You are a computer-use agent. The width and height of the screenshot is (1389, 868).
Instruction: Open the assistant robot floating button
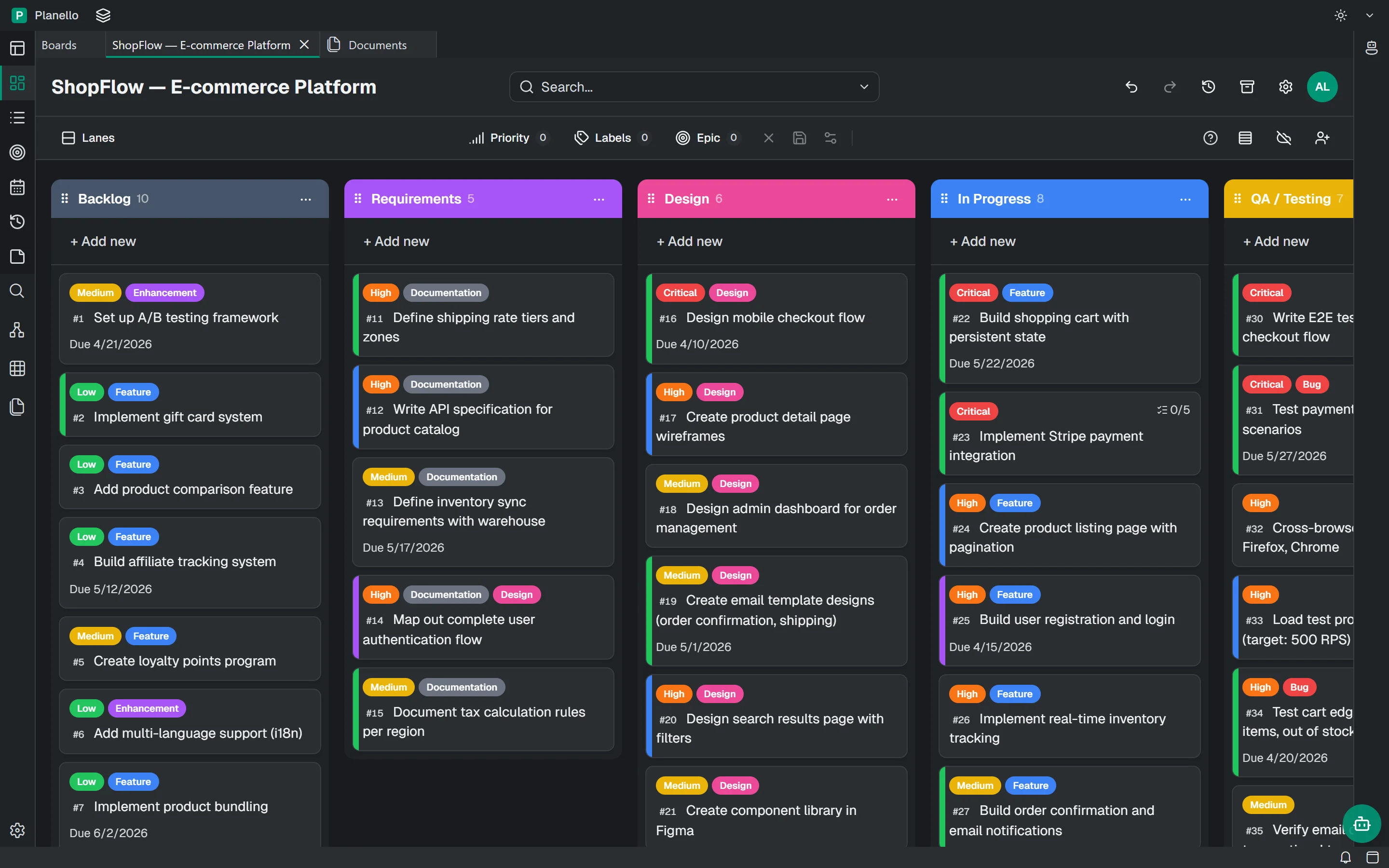[1362, 824]
